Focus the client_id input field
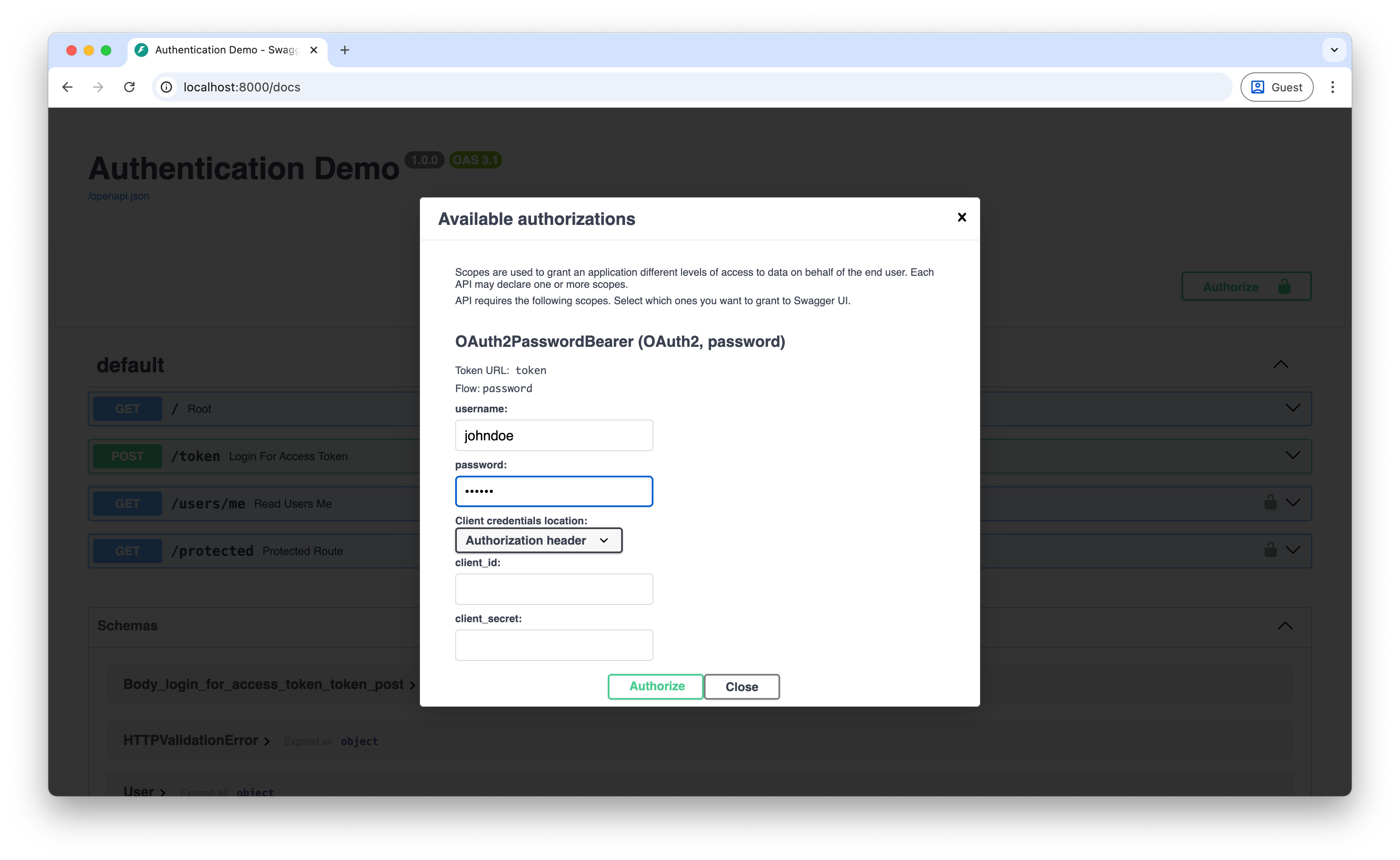This screenshot has width=1400, height=860. coord(553,589)
